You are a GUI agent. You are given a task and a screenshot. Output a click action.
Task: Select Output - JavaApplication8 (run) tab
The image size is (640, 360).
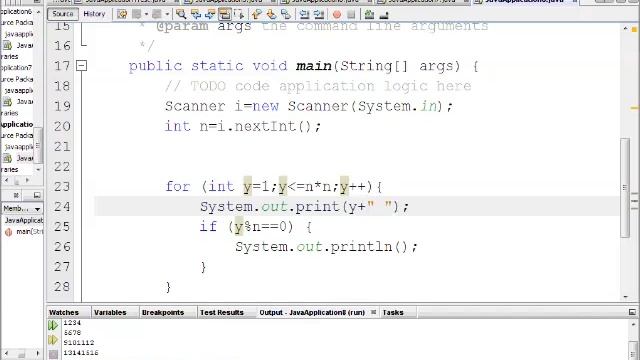pyautogui.click(x=312, y=312)
